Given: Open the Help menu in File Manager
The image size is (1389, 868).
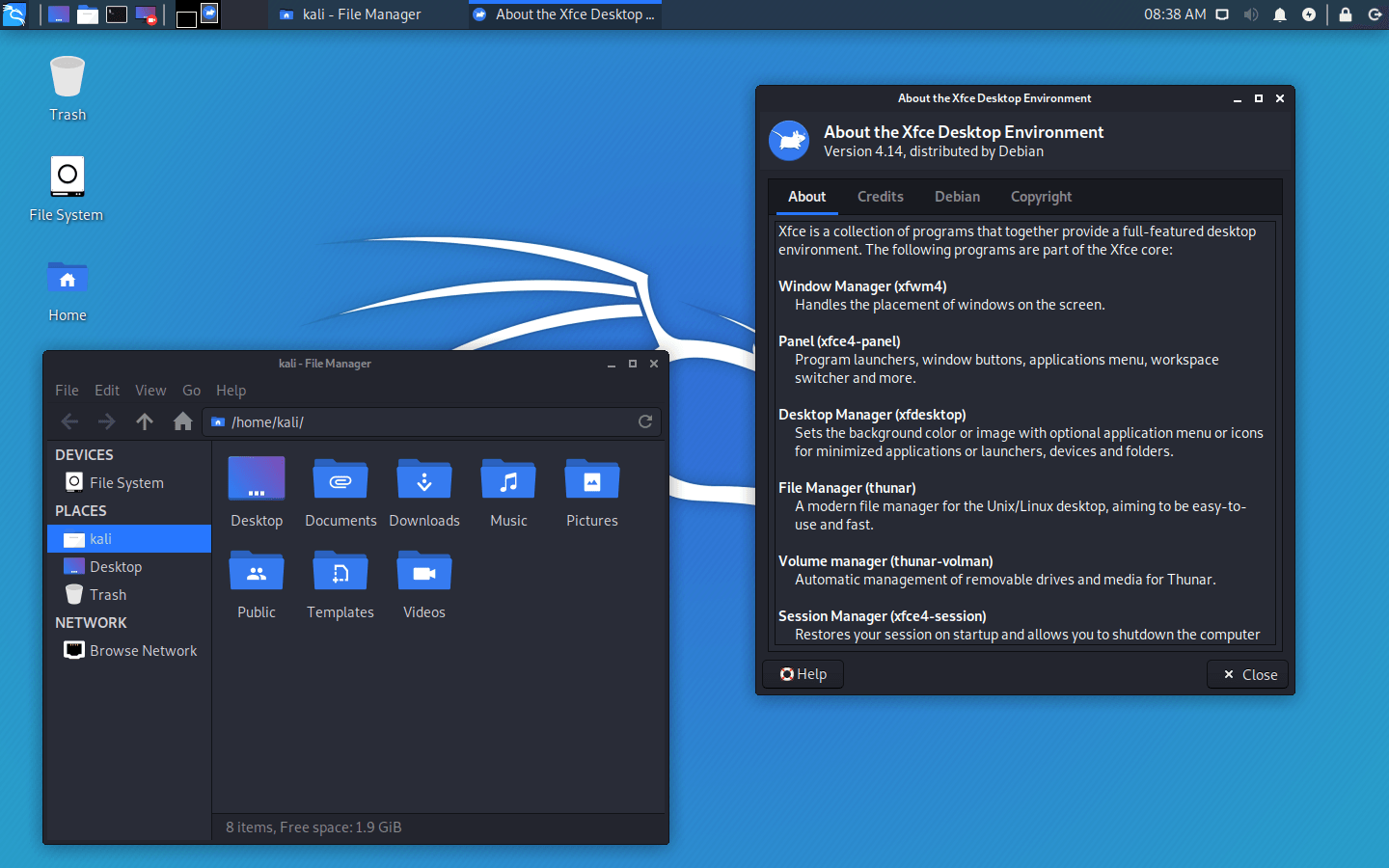Looking at the screenshot, I should 231,391.
